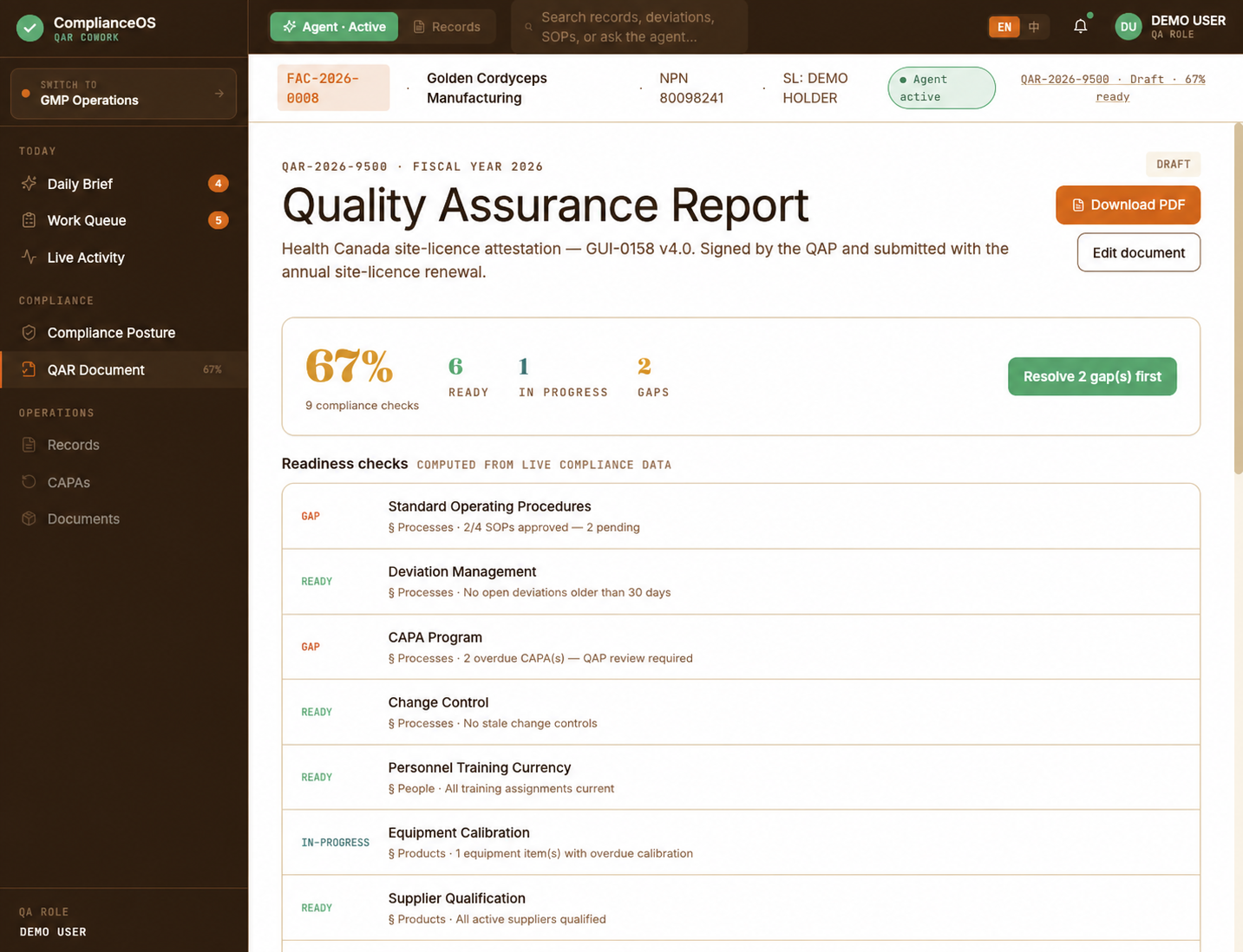Image resolution: width=1243 pixels, height=952 pixels.
Task: Switch language to Chinese 中
Action: tap(1034, 27)
